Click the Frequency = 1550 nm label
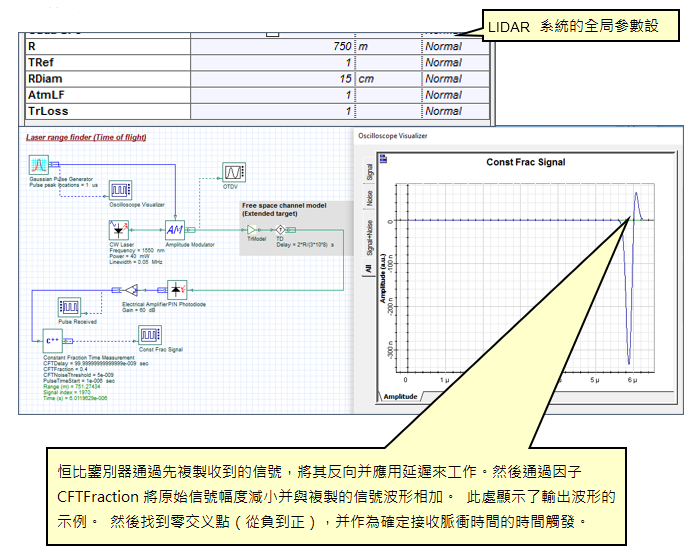 tap(137, 251)
